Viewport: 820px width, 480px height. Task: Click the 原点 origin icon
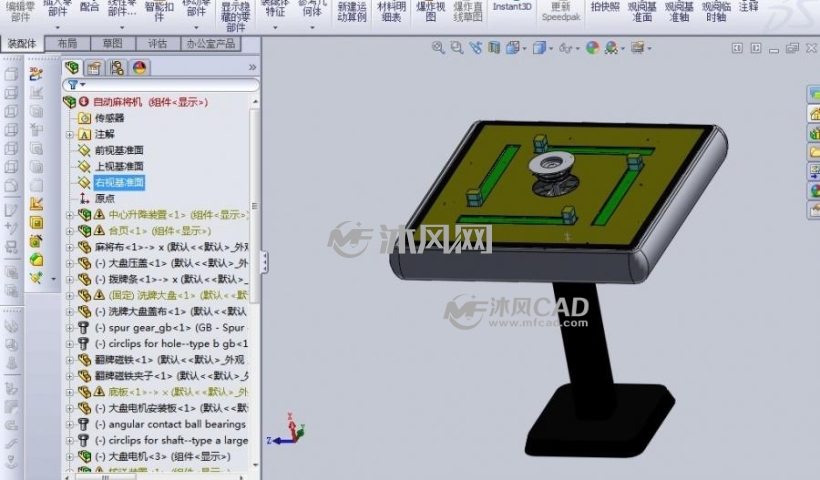pos(84,198)
